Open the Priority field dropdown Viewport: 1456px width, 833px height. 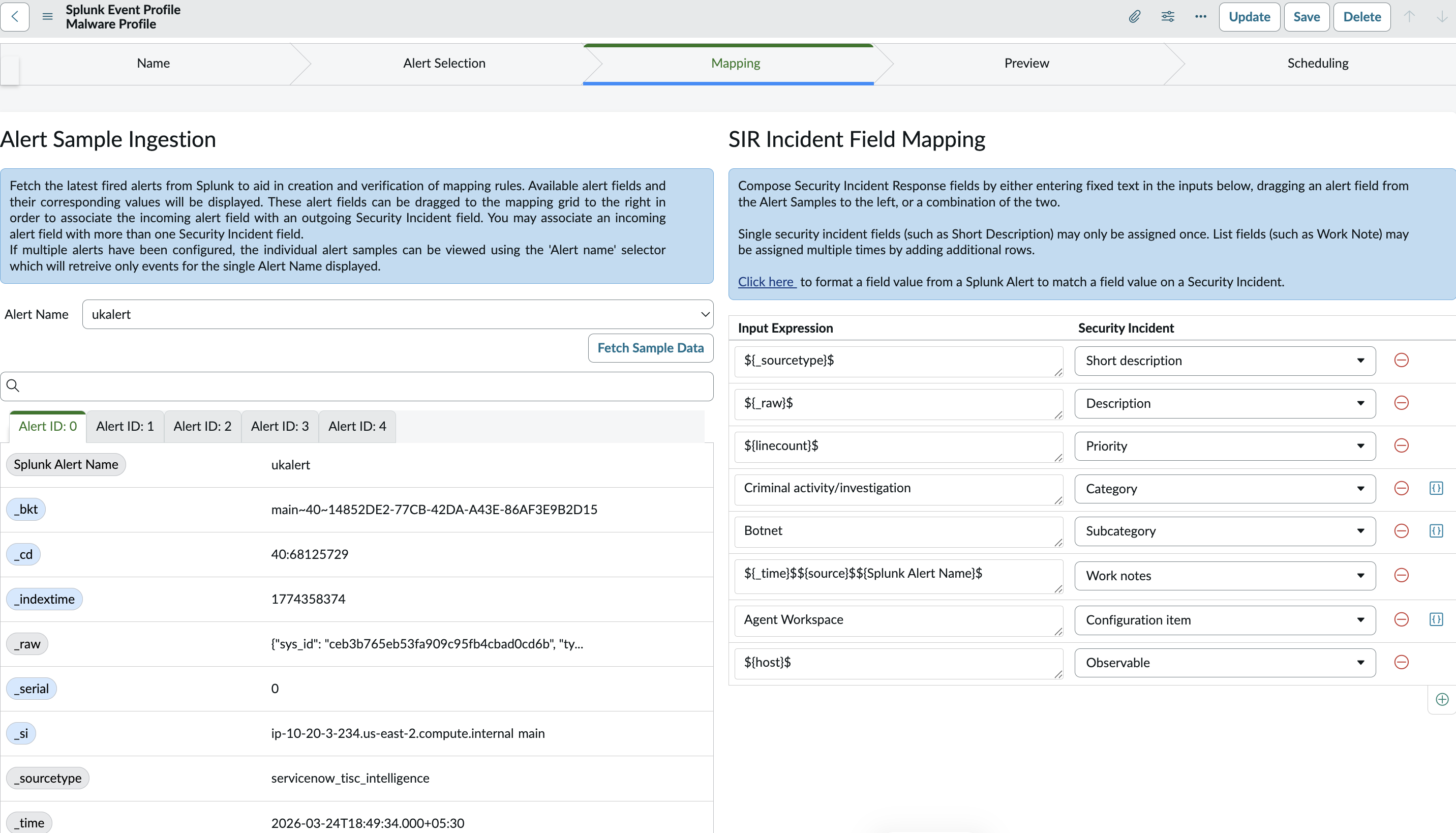1224,447
